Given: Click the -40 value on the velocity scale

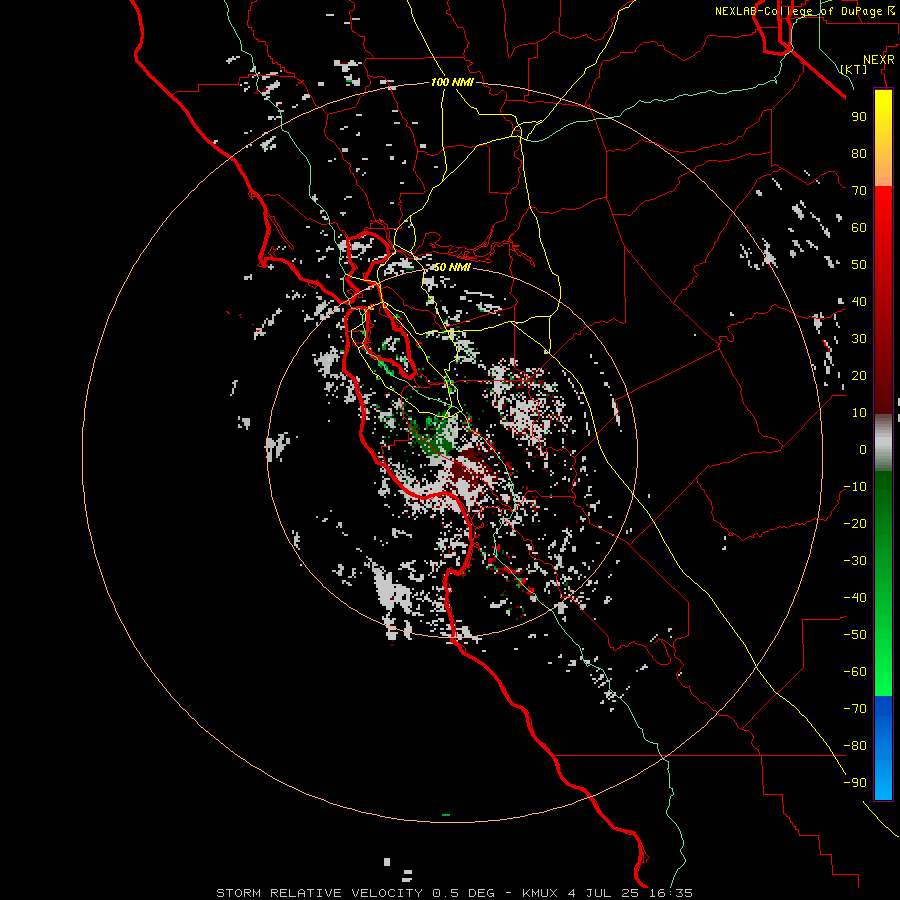Looking at the screenshot, I should 855,598.
